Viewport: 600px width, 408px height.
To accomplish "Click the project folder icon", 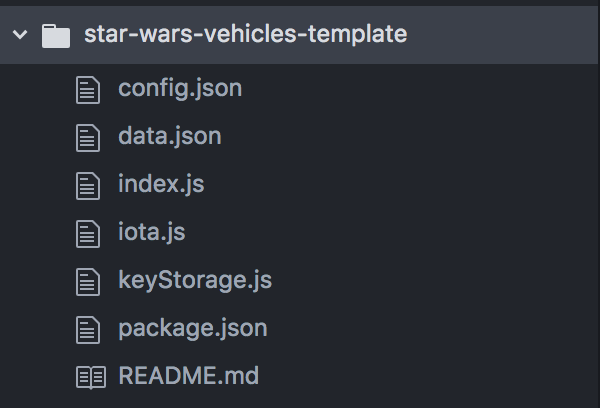I will 56,36.
